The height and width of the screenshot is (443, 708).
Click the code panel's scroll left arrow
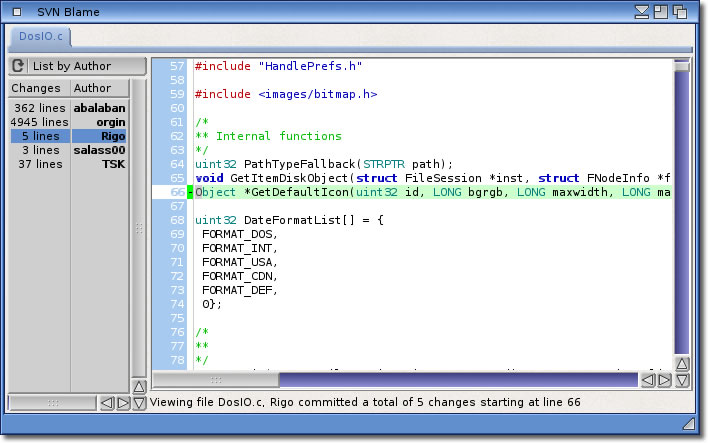(648, 380)
